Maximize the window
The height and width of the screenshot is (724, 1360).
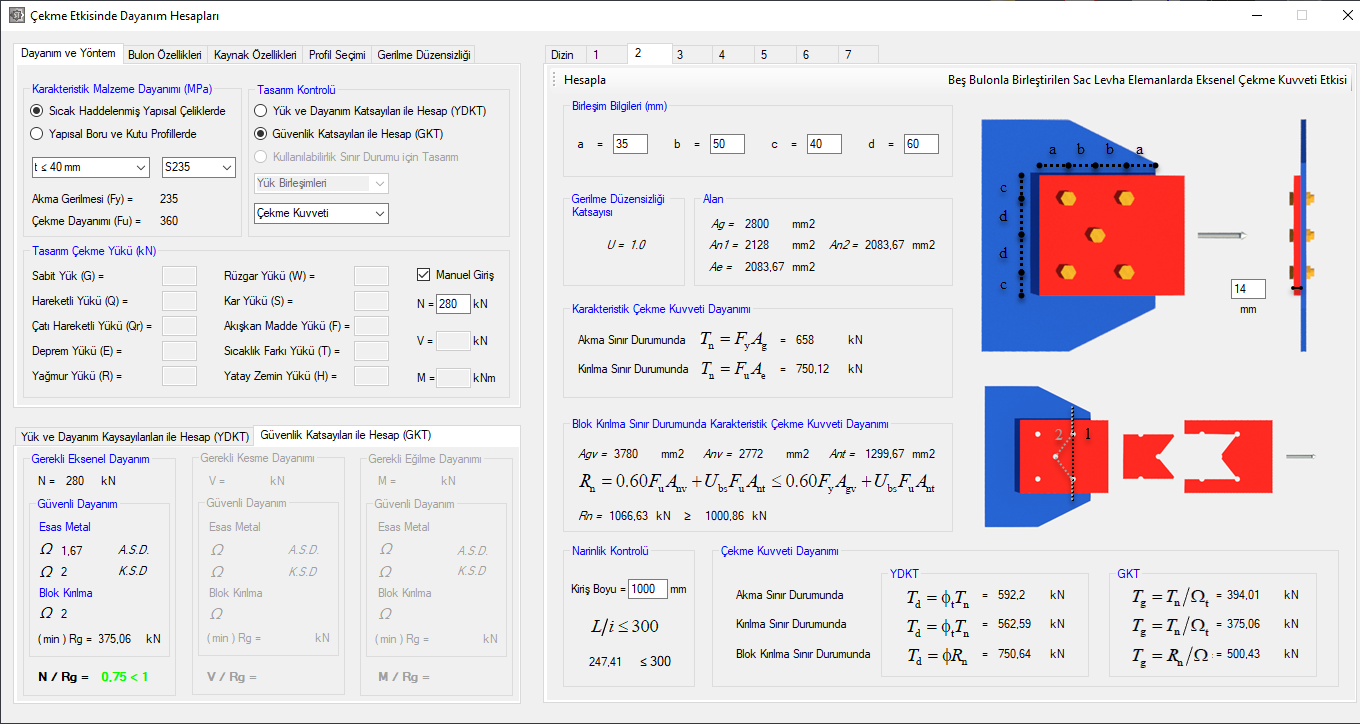coord(1302,15)
